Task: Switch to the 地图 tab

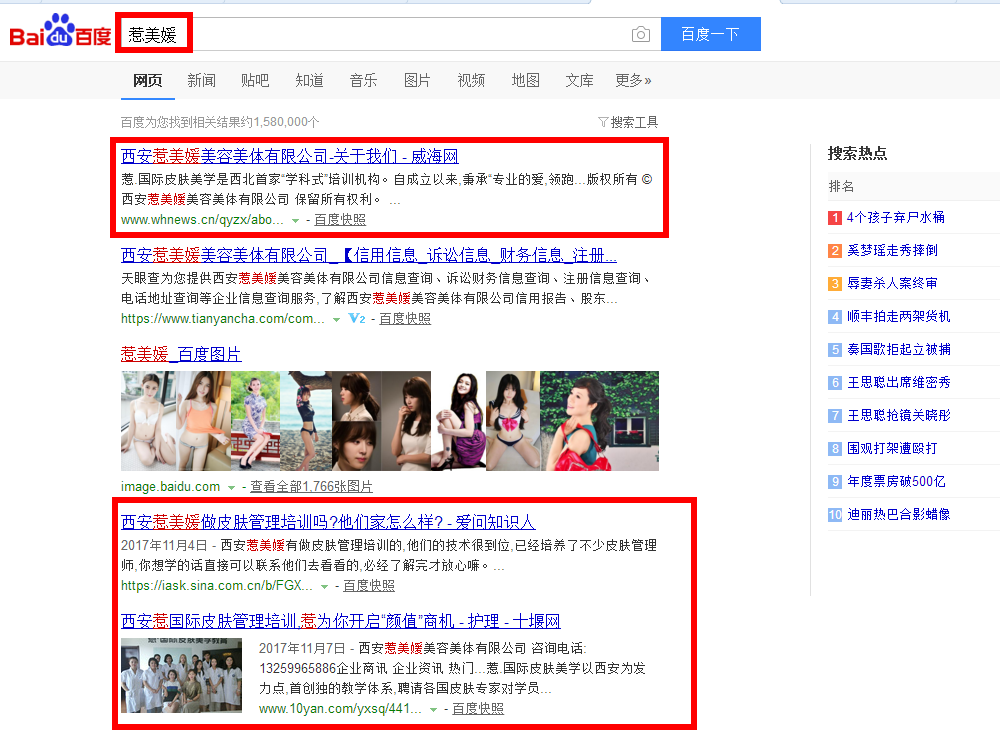Action: pyautogui.click(x=526, y=80)
